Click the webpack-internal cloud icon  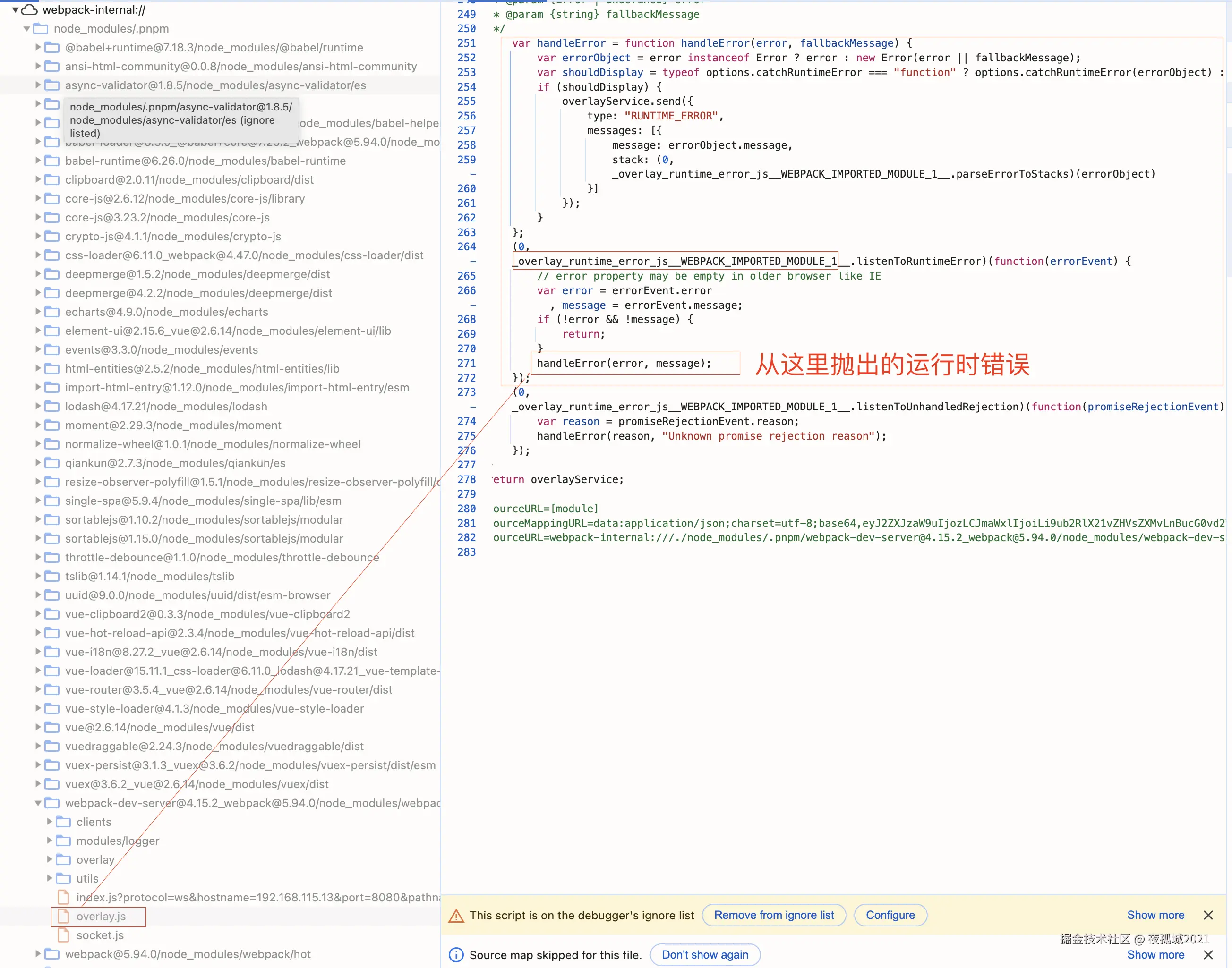pos(29,9)
